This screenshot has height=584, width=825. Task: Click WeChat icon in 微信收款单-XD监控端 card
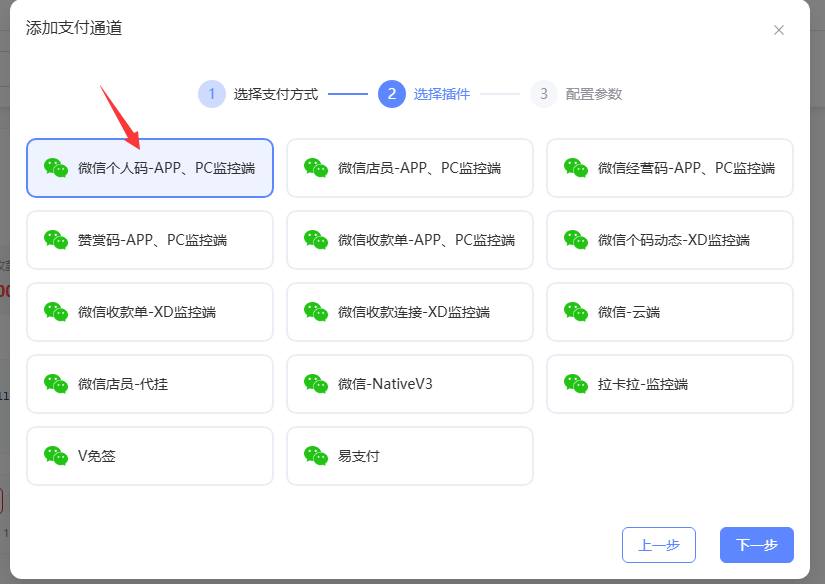click(56, 312)
